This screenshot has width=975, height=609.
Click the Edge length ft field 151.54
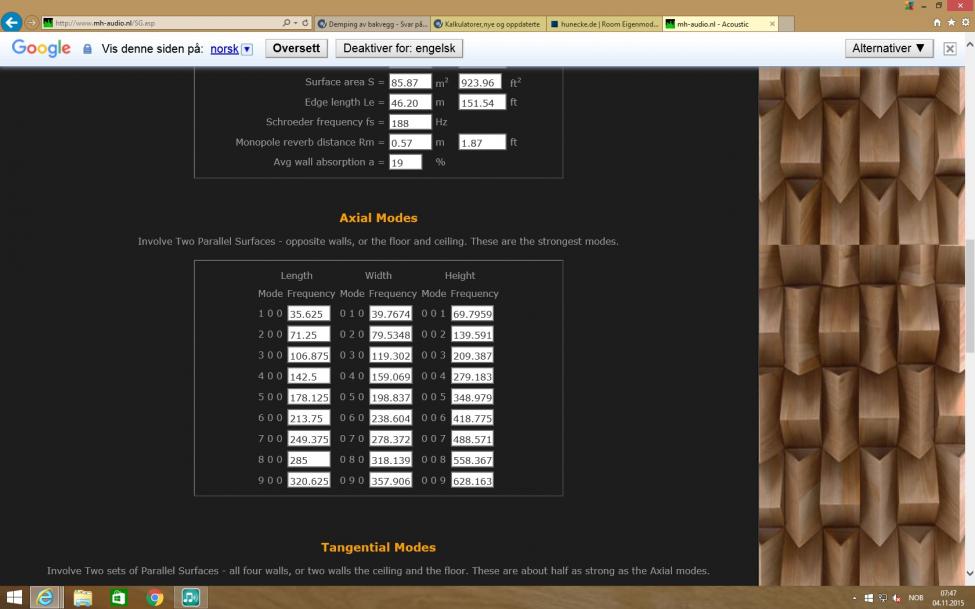pos(482,103)
